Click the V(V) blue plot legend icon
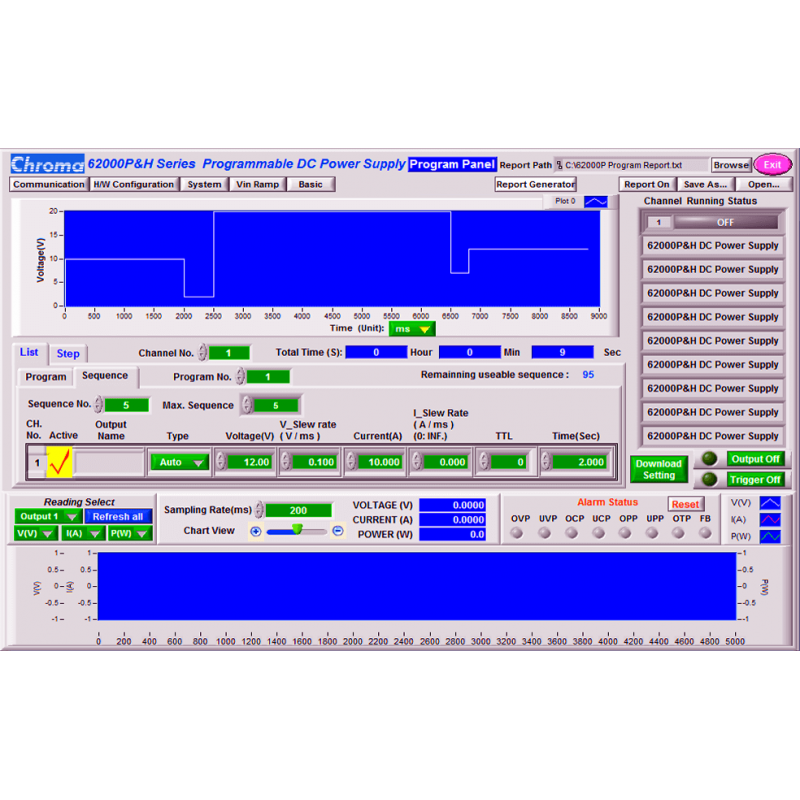 click(770, 503)
